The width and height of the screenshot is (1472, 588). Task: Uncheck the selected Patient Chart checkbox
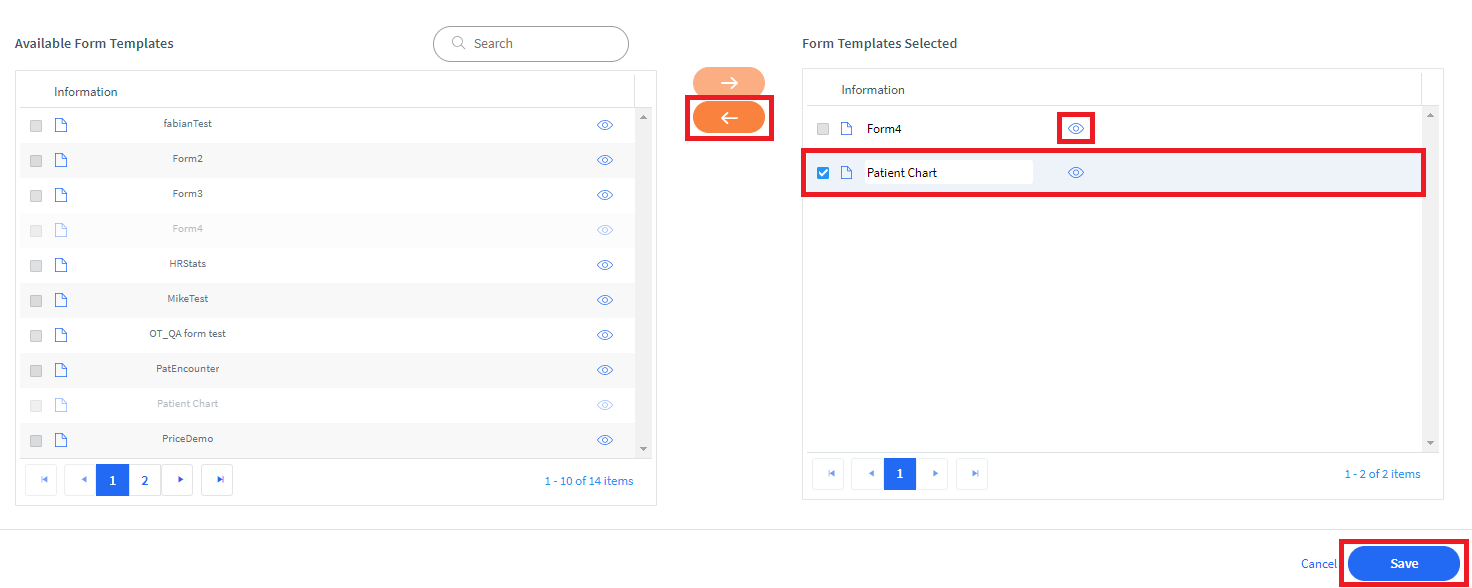coord(823,173)
